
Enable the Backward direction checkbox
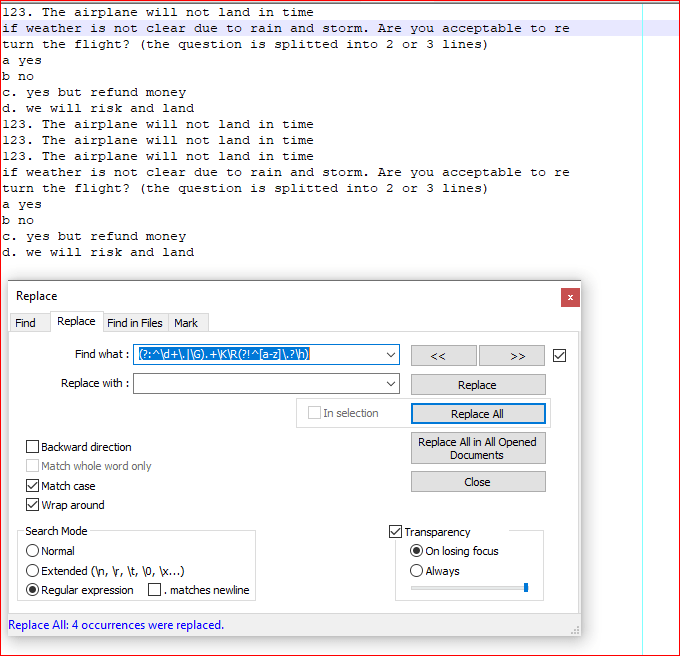pyautogui.click(x=33, y=447)
